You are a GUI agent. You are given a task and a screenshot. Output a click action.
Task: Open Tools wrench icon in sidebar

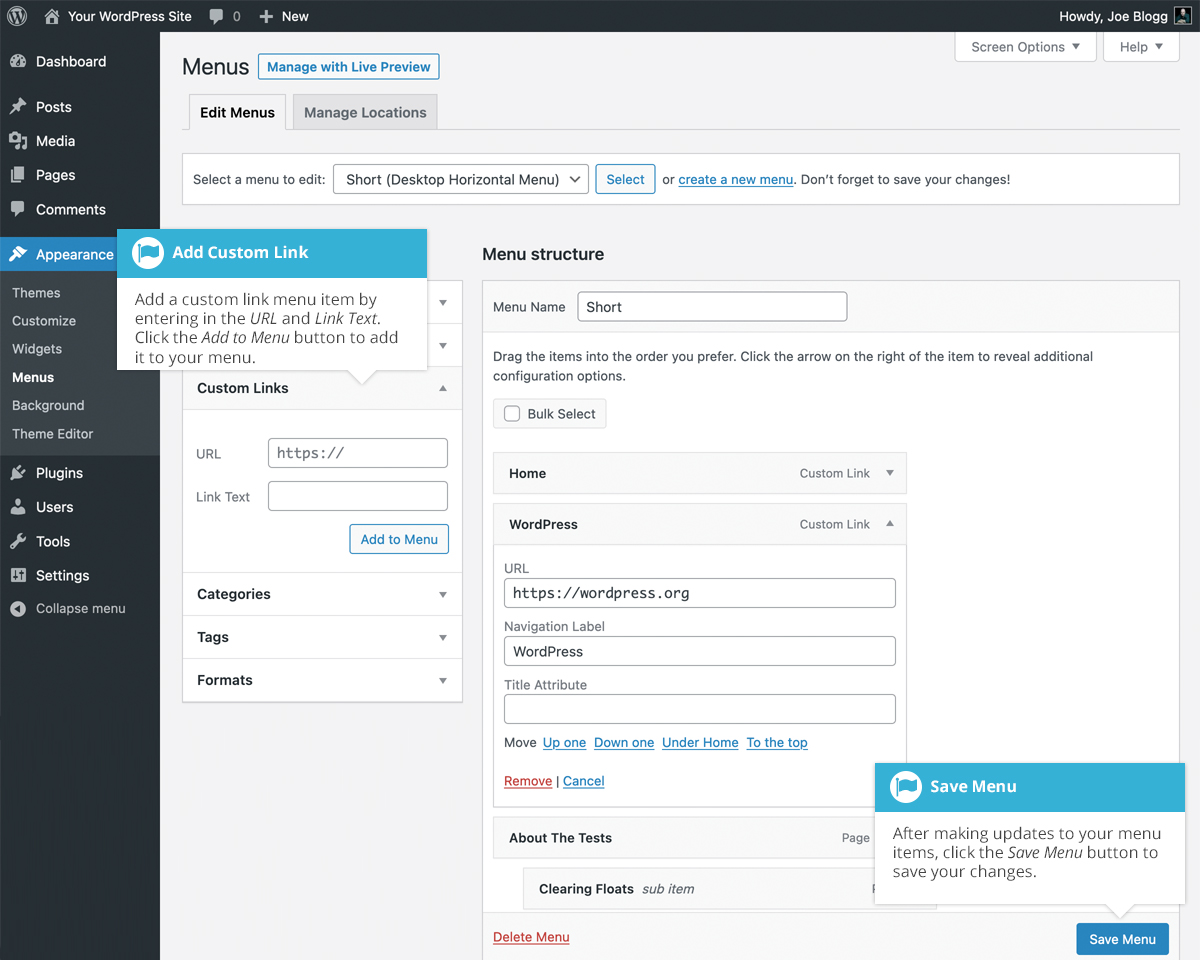18,541
